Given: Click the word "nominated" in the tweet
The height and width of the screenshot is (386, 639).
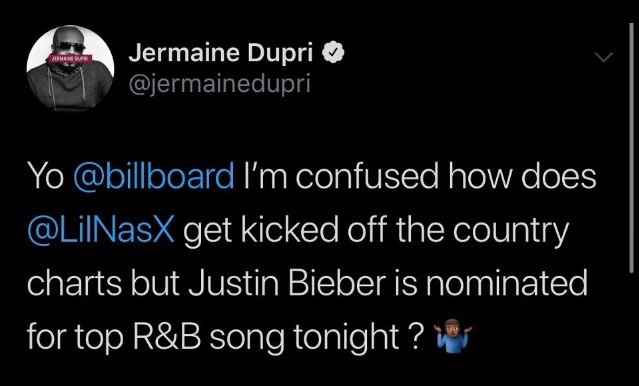Looking at the screenshot, I should click(x=507, y=283).
